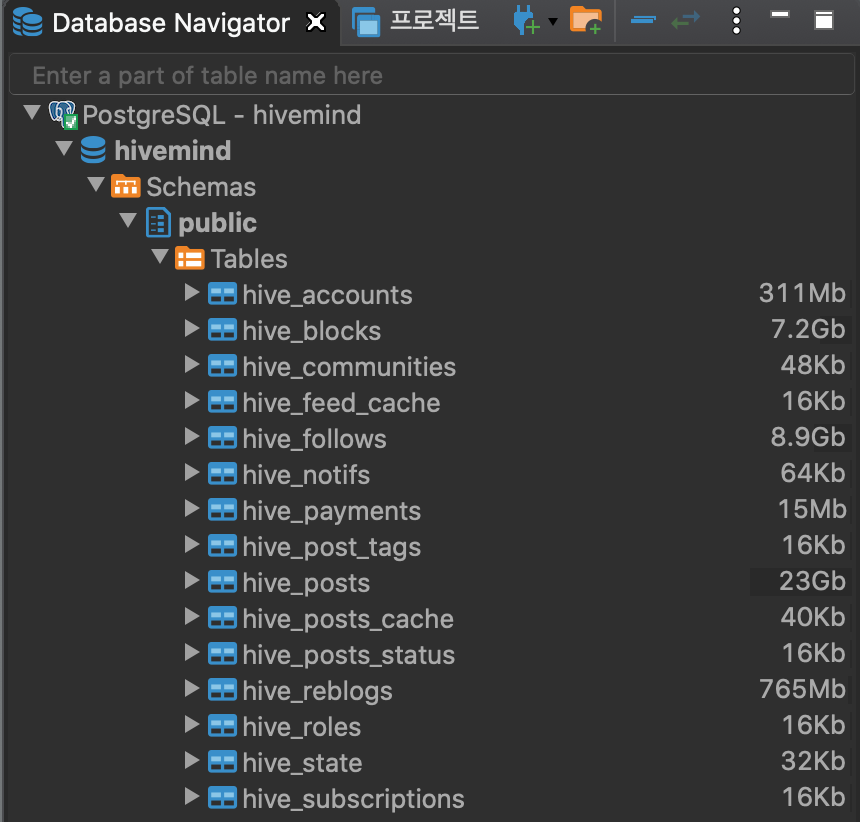
Task: Open the view menu three dots
Action: pyautogui.click(x=737, y=21)
